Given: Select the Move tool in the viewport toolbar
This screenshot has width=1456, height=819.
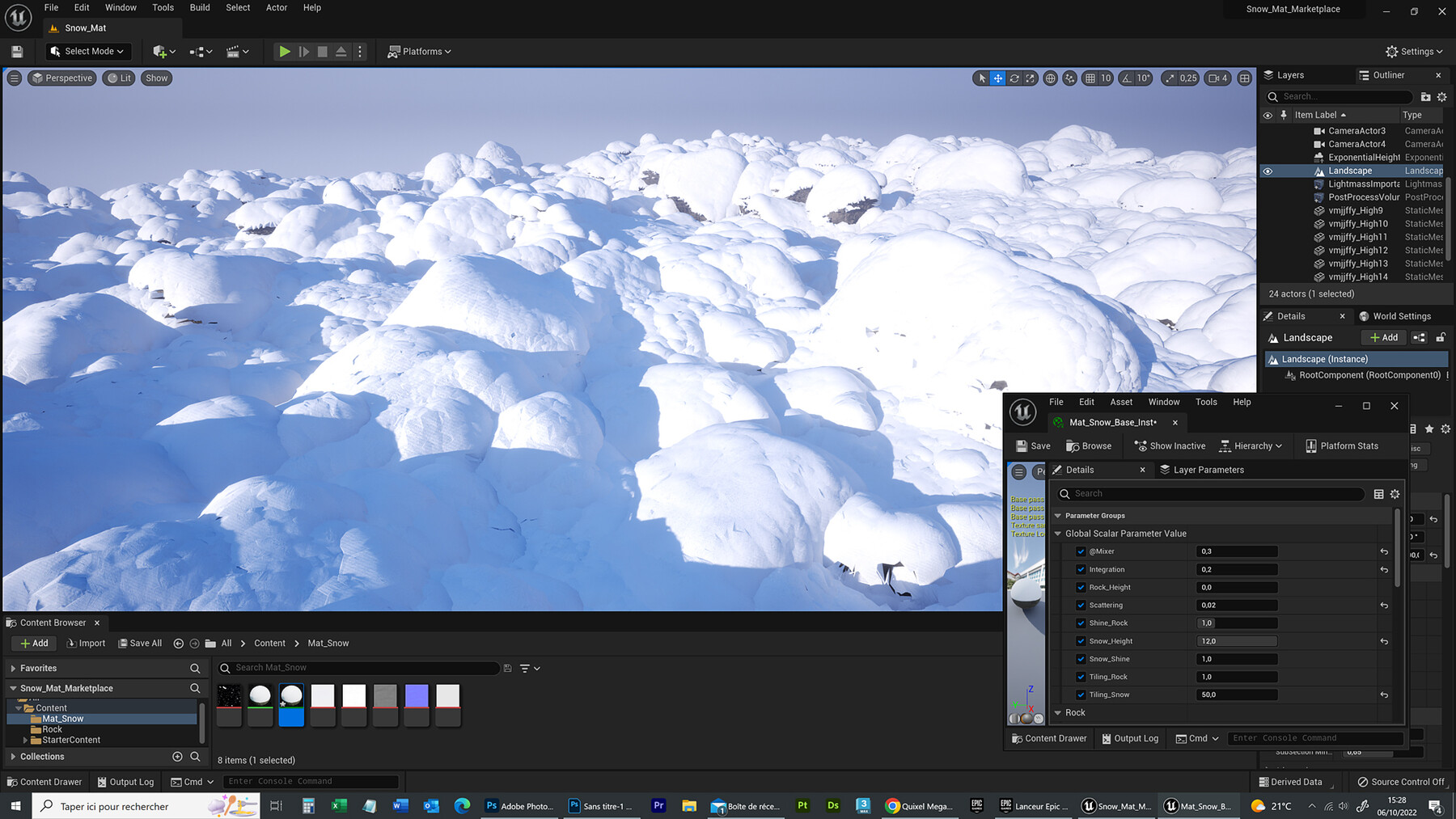Looking at the screenshot, I should click(x=998, y=78).
